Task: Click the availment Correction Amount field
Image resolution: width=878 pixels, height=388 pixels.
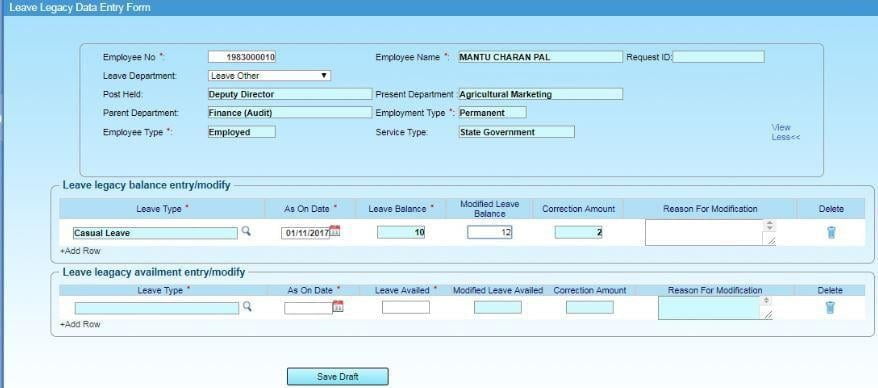Action: coord(590,307)
